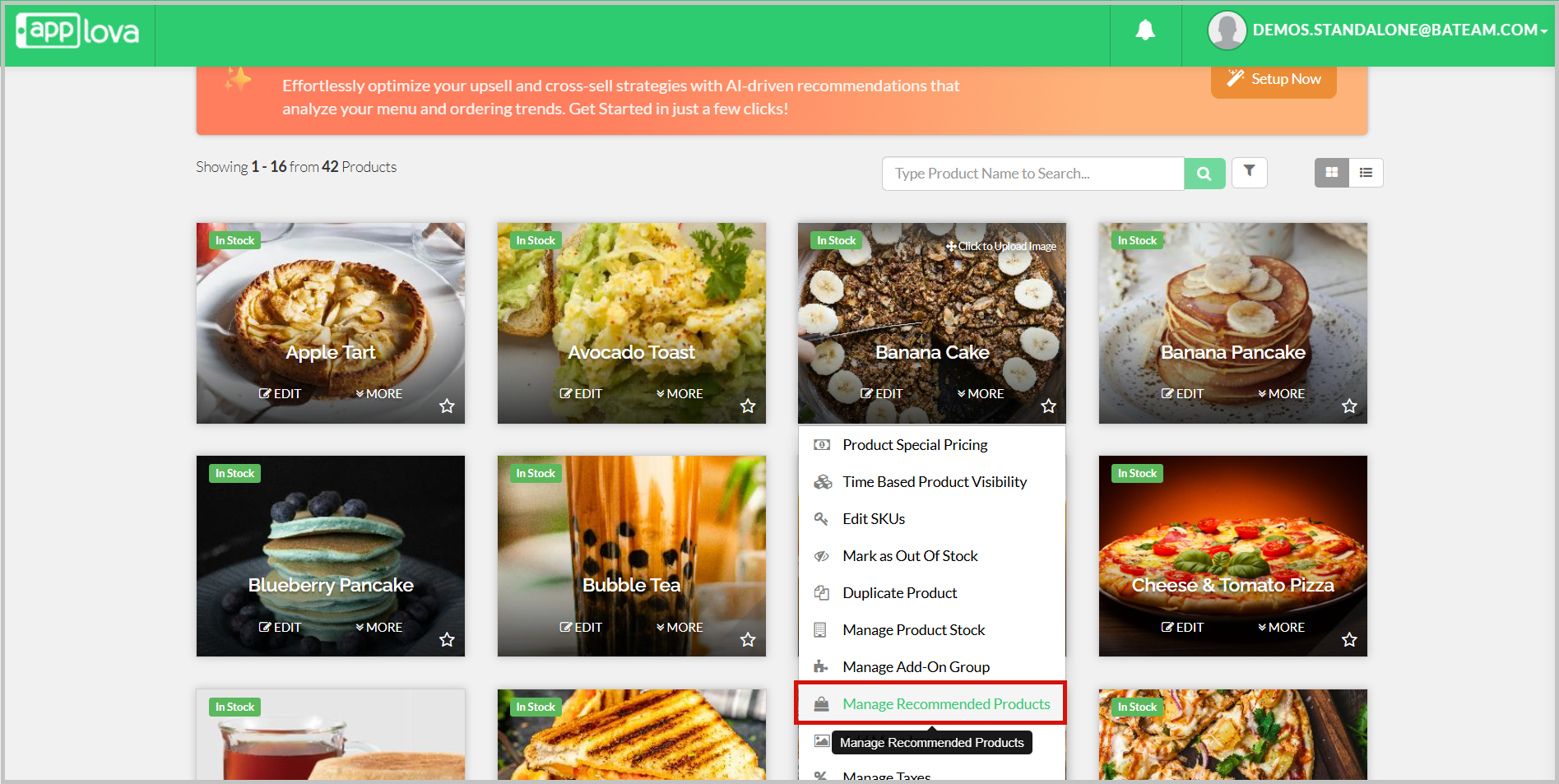The width and height of the screenshot is (1559, 784).
Task: Click the user avatar icon
Action: 1227,30
